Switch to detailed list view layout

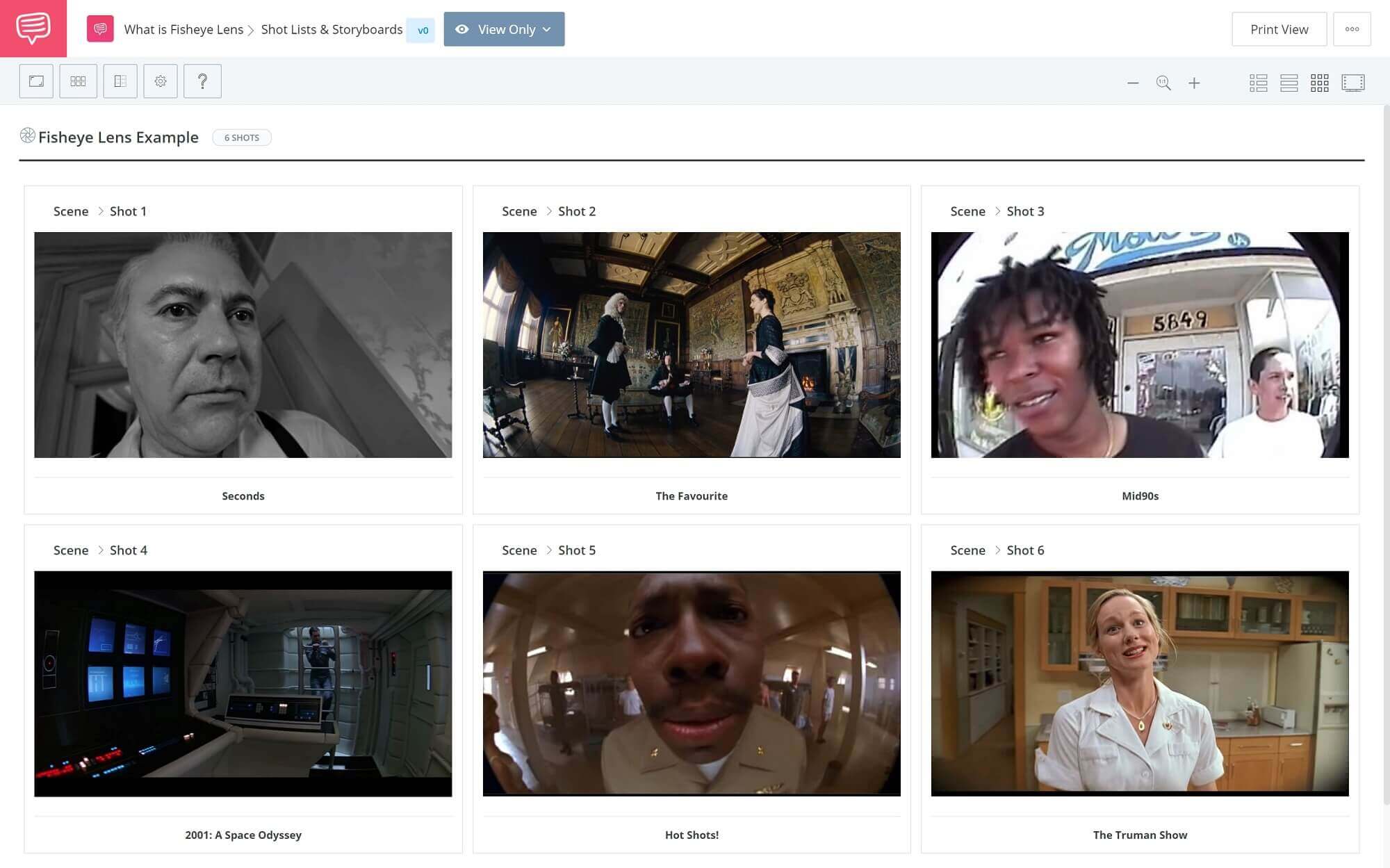[x=1258, y=83]
